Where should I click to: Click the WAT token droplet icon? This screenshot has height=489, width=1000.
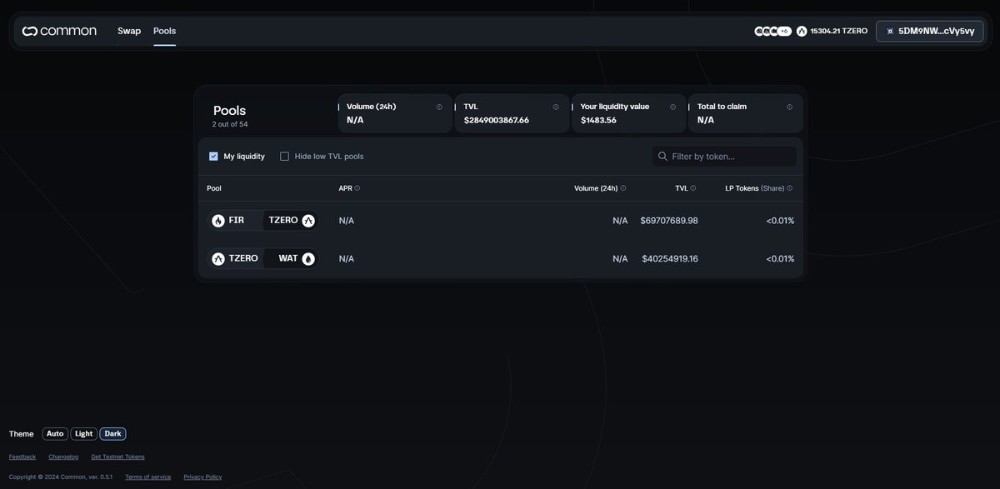[309, 259]
